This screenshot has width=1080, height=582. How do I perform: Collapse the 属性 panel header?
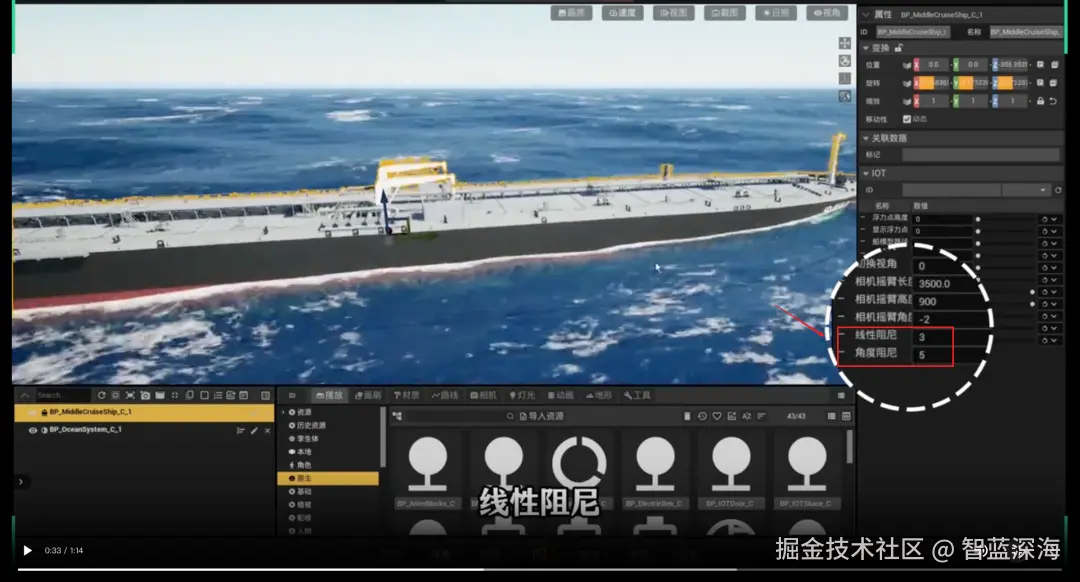[866, 14]
